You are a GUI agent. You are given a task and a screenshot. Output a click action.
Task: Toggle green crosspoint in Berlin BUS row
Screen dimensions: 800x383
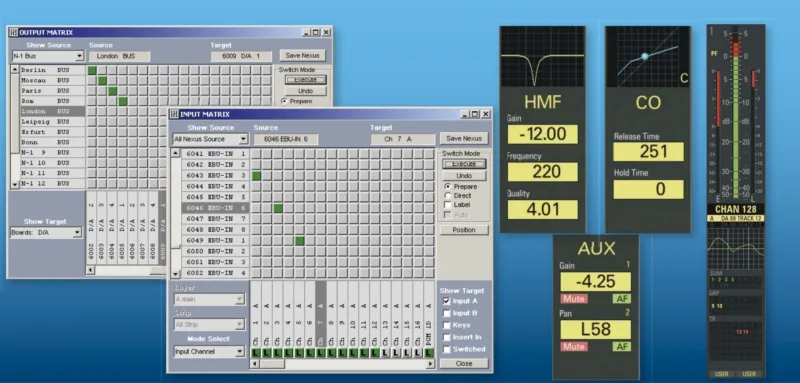point(92,70)
